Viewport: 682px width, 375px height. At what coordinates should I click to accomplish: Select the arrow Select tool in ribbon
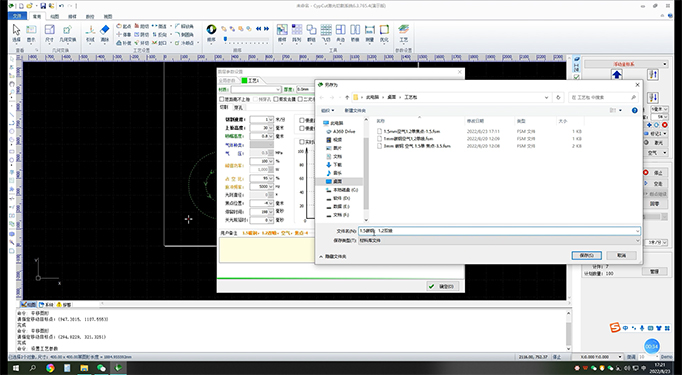tap(16, 33)
